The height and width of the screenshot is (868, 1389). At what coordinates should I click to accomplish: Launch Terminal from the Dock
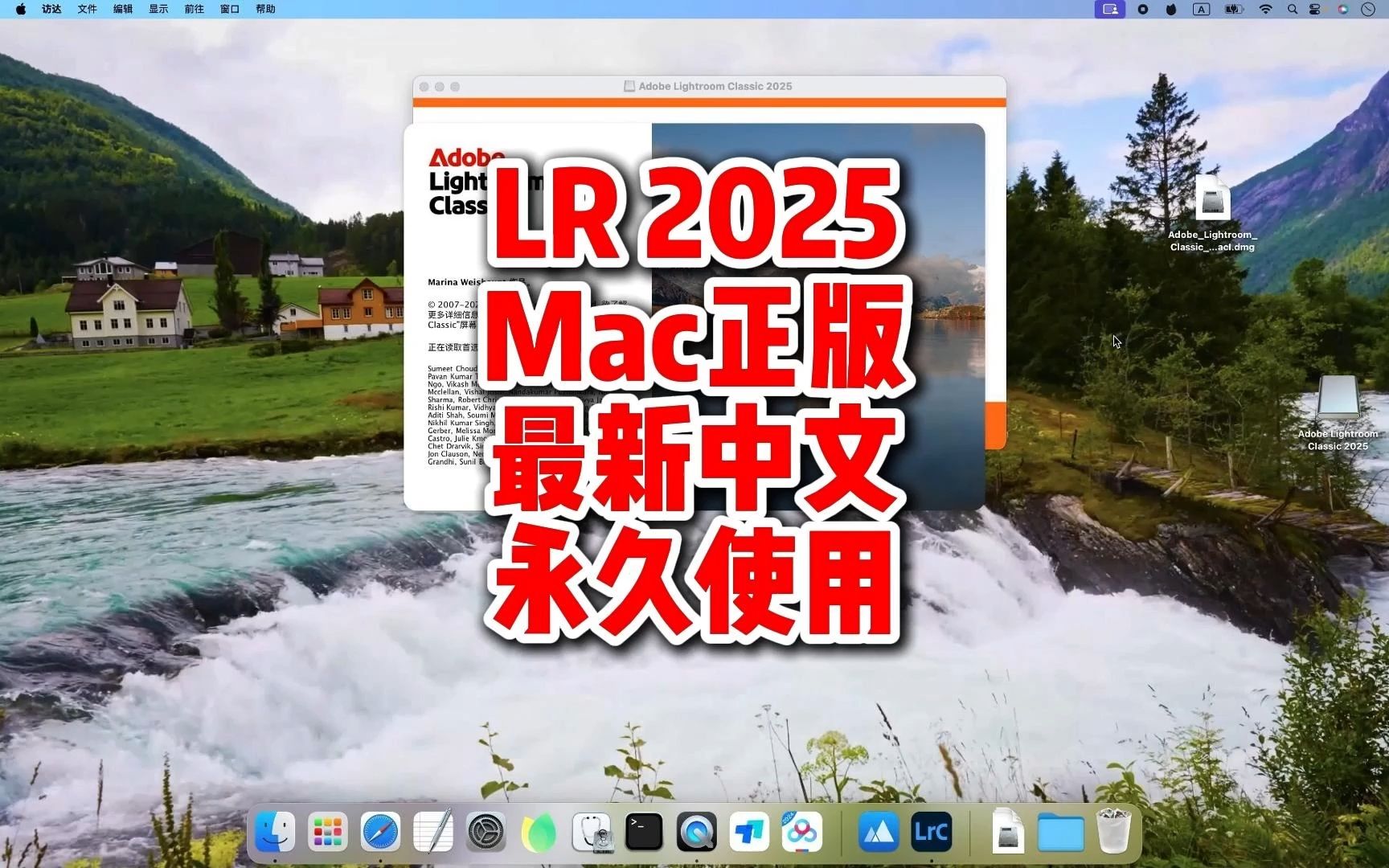pos(645,832)
